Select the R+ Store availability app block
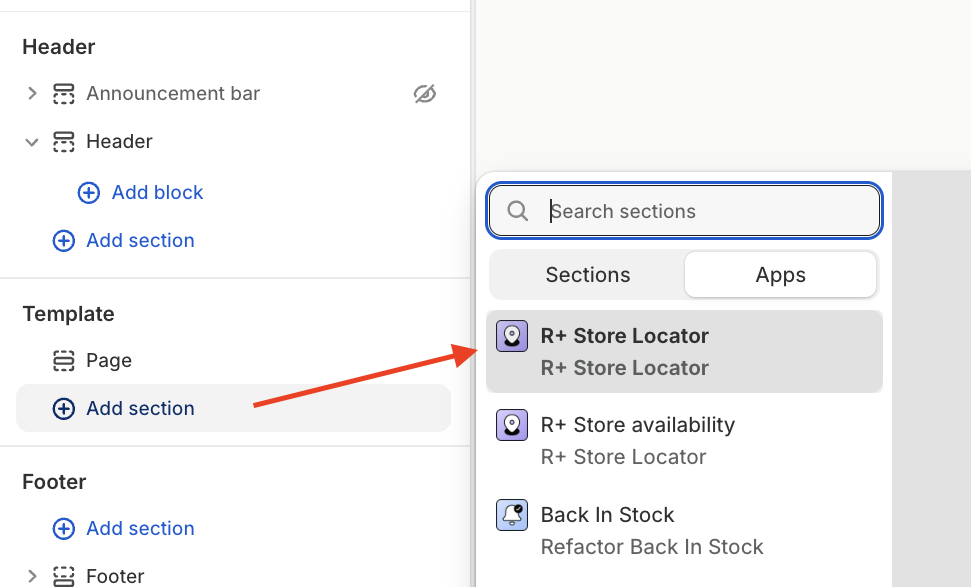971x587 pixels. coord(684,441)
